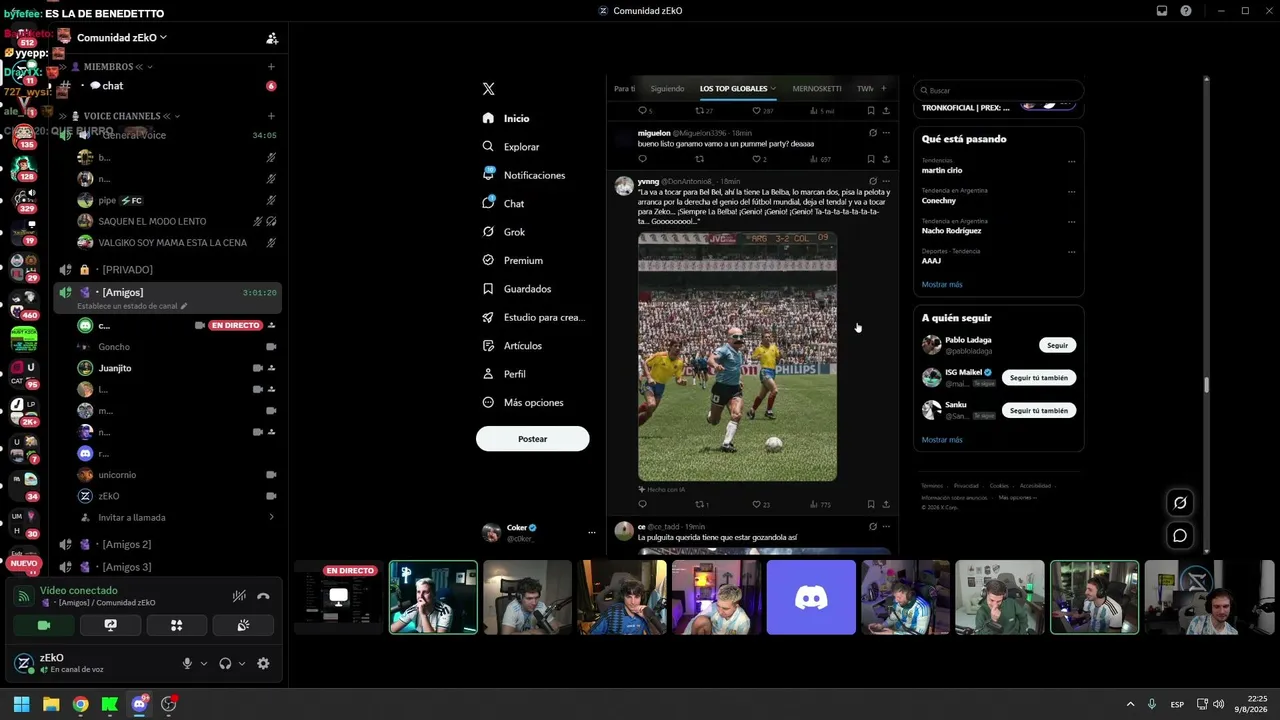Click the scrollbar thumb beside the stream

pyautogui.click(x=1206, y=385)
